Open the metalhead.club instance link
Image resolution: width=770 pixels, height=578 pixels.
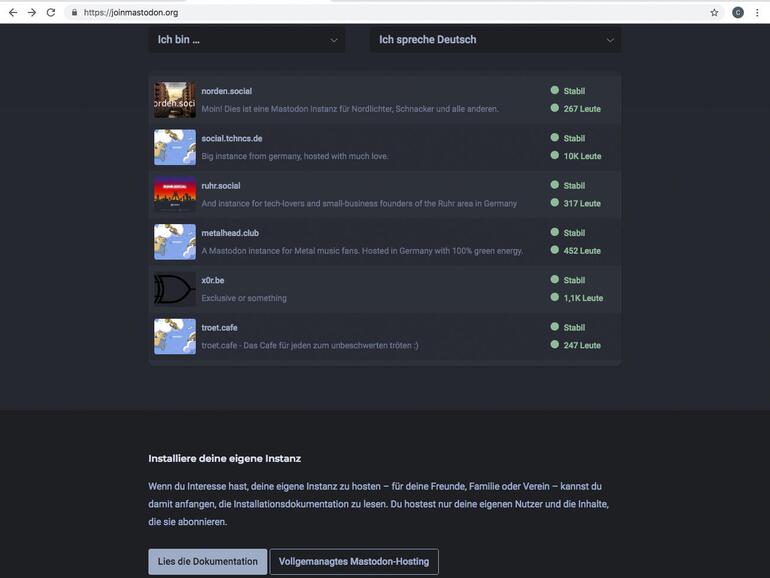click(230, 233)
